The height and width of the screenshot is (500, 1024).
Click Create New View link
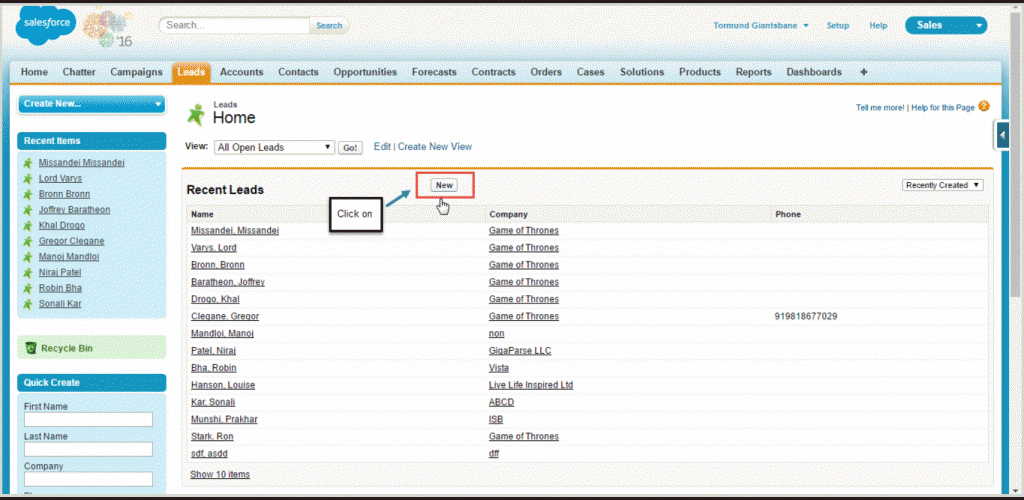[x=435, y=147]
